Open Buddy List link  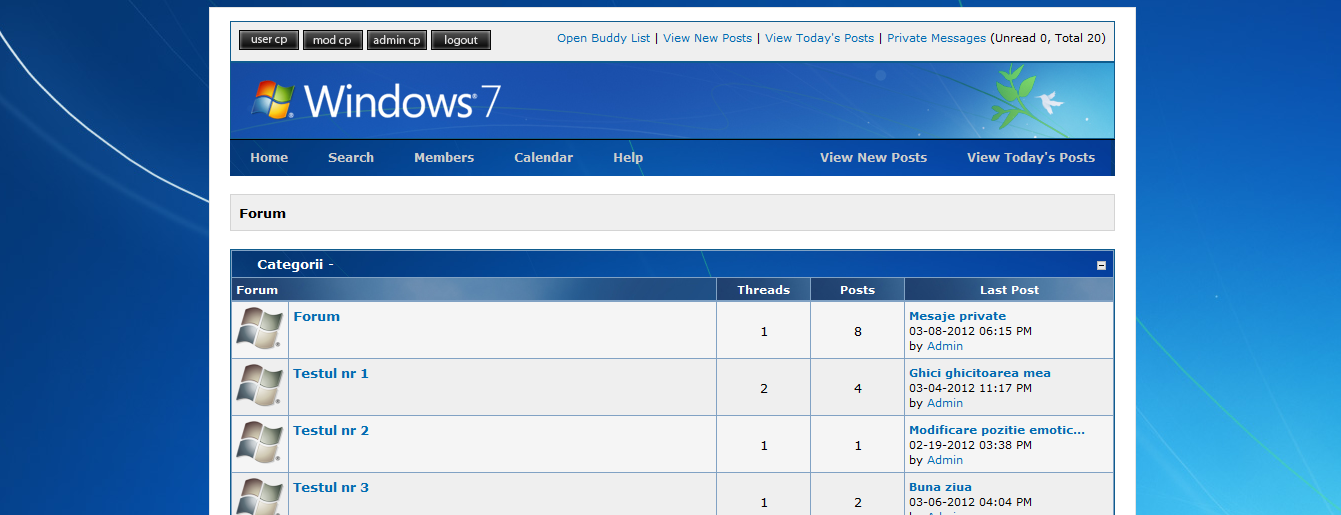(x=603, y=38)
